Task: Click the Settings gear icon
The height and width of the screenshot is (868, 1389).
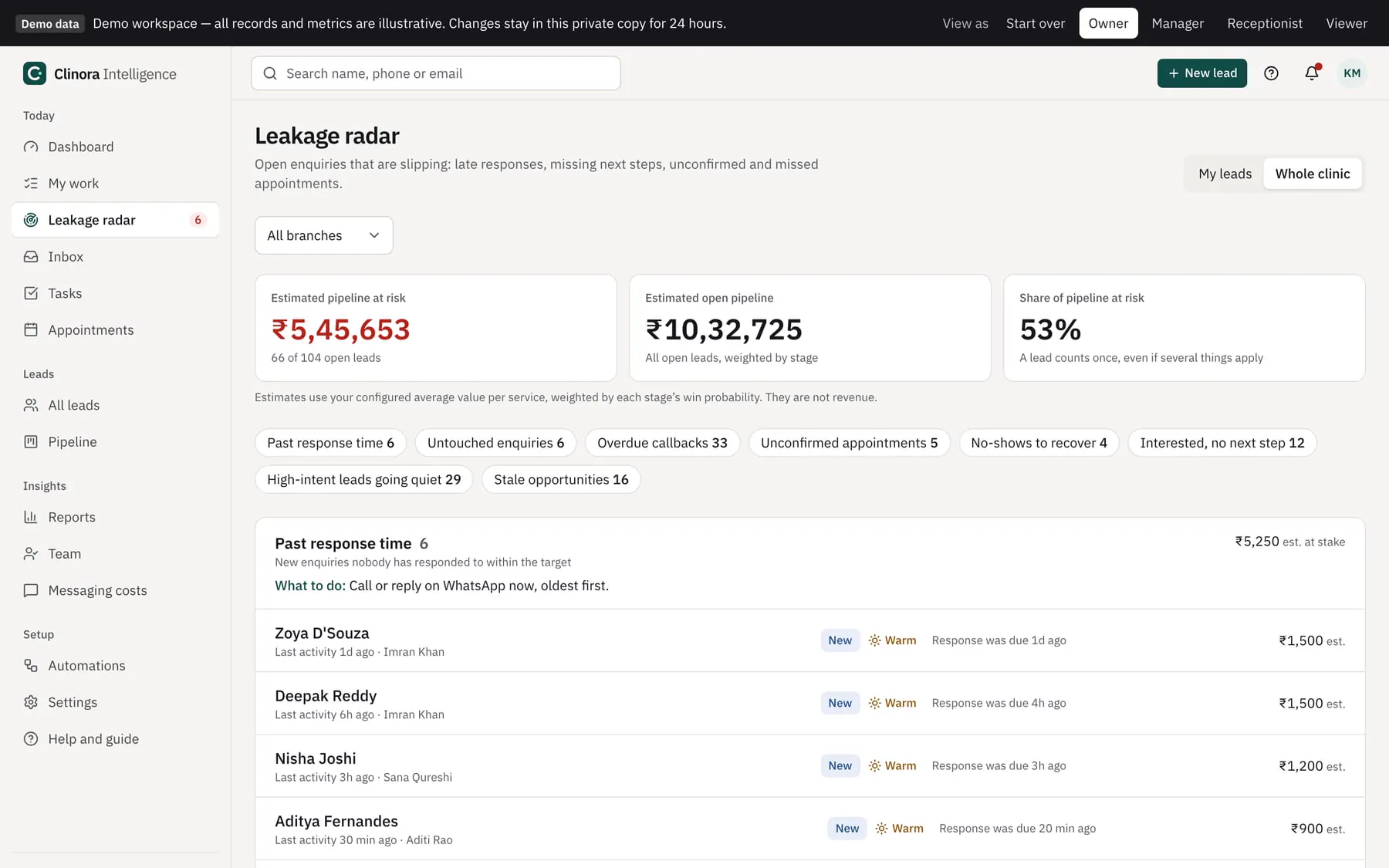Action: tap(31, 702)
